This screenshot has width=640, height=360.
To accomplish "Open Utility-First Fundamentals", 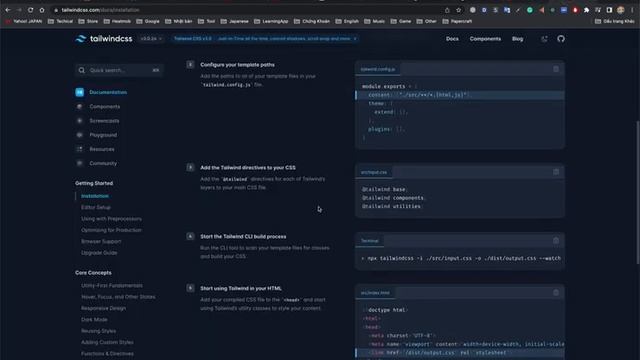I will coord(112,286).
